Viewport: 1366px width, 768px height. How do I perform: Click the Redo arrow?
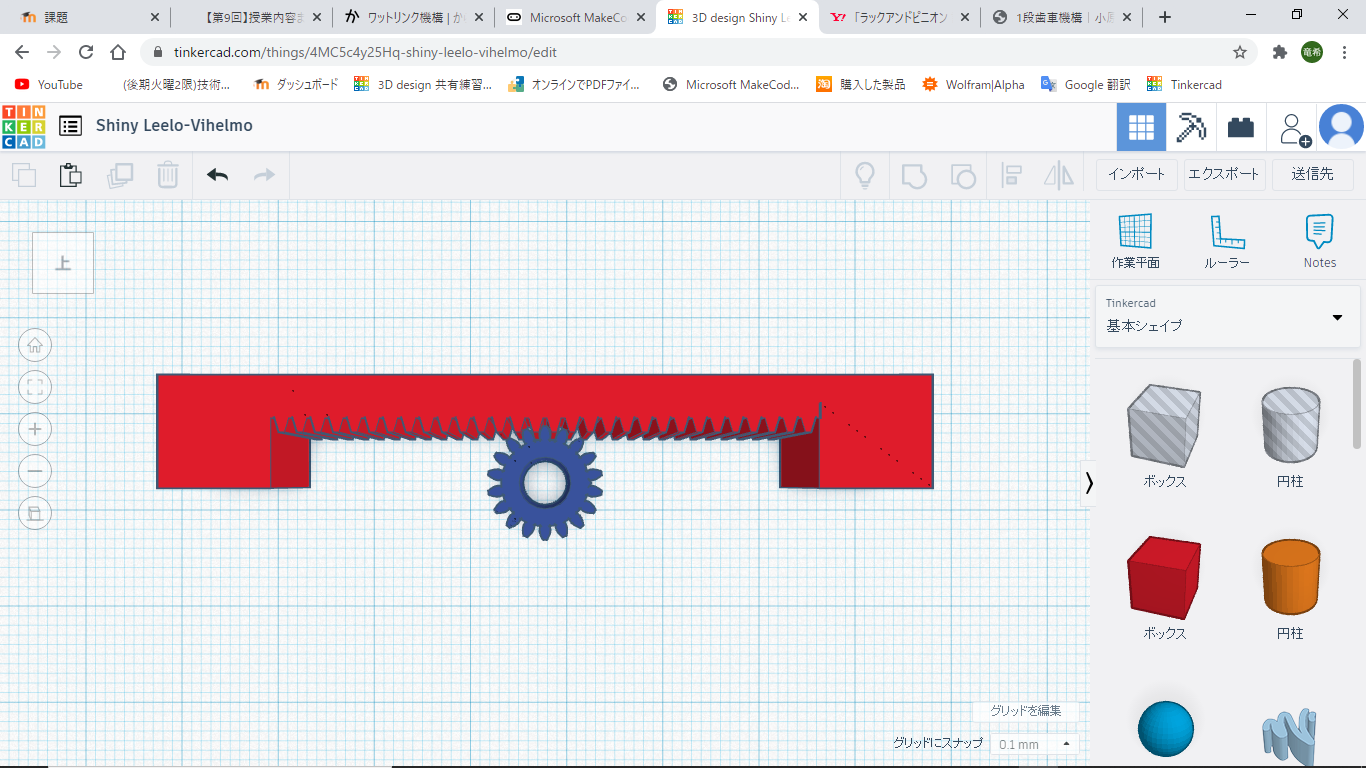point(264,175)
